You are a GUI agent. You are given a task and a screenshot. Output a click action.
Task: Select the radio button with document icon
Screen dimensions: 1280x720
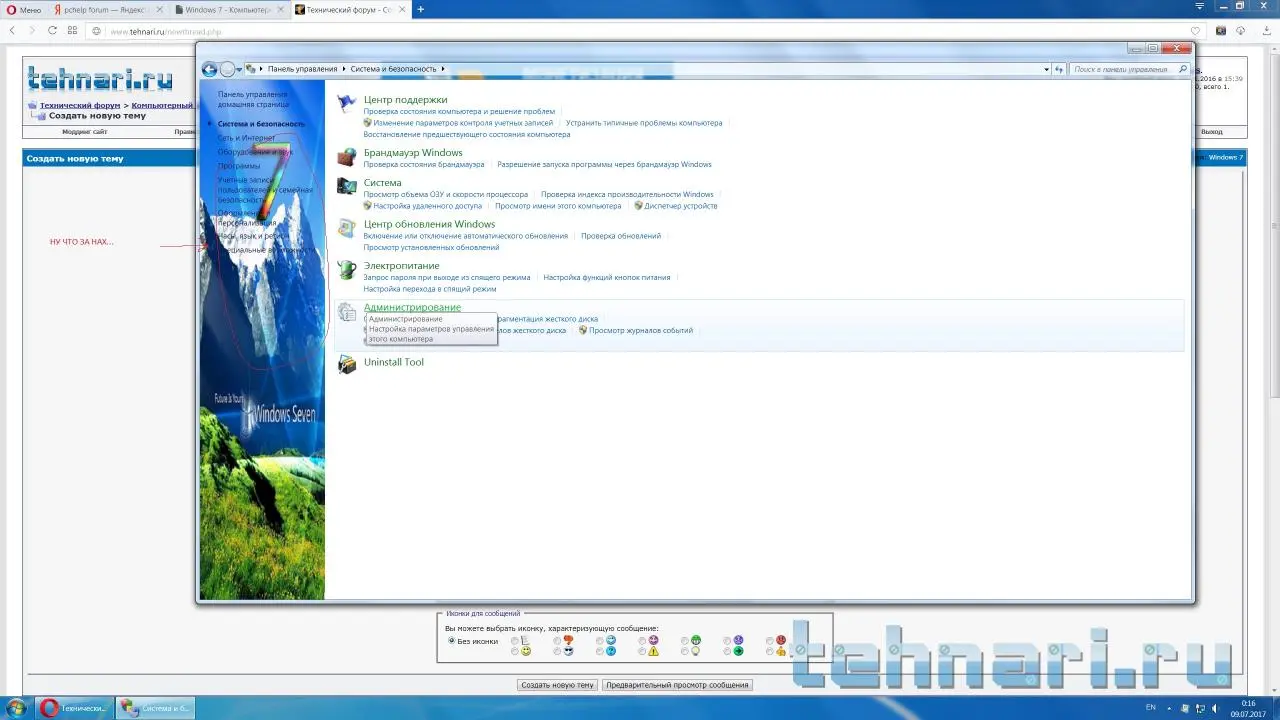515,640
